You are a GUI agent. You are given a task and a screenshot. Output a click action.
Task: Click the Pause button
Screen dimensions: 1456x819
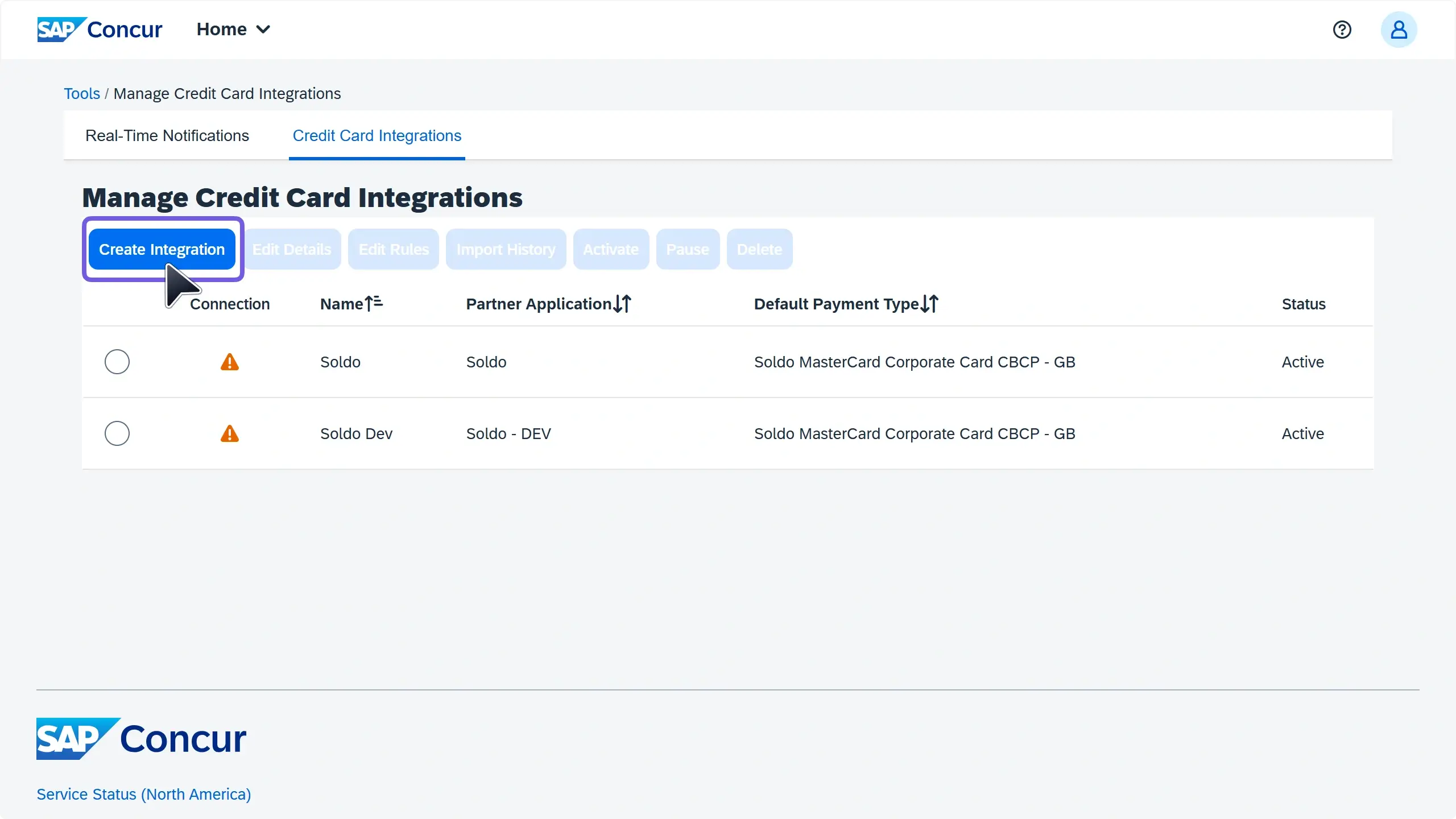688,249
